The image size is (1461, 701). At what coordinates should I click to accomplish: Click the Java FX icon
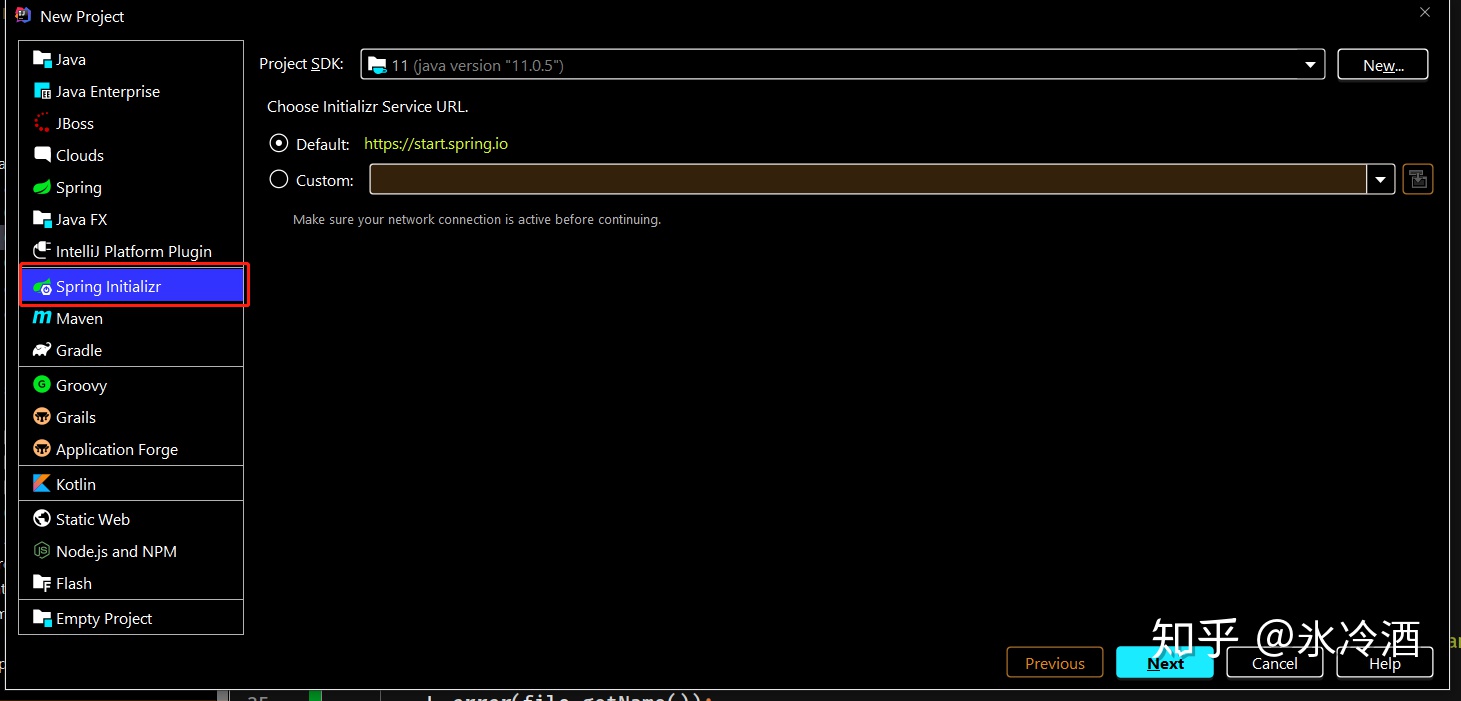point(42,219)
